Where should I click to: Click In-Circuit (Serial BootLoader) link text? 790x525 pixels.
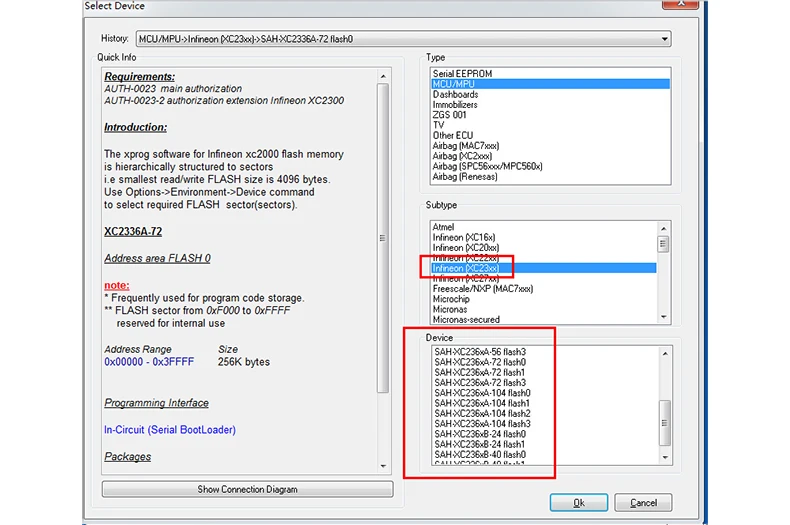(x=170, y=430)
